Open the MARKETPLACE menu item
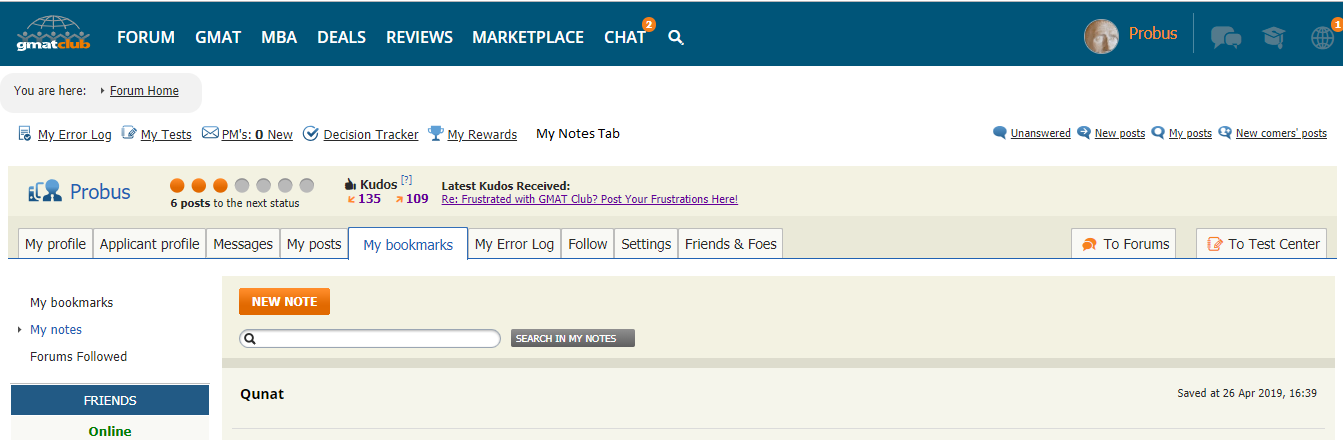 tap(527, 37)
